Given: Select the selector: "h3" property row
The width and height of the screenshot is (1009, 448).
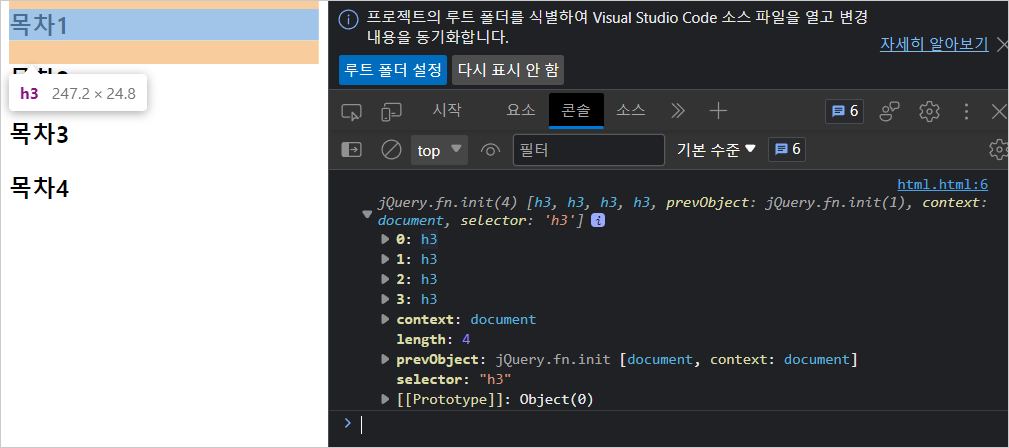Looking at the screenshot, I should point(454,379).
